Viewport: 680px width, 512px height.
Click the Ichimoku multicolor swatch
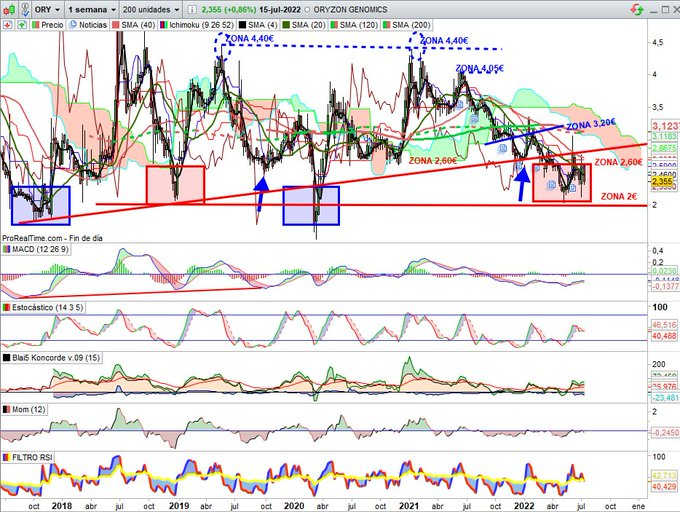point(164,25)
